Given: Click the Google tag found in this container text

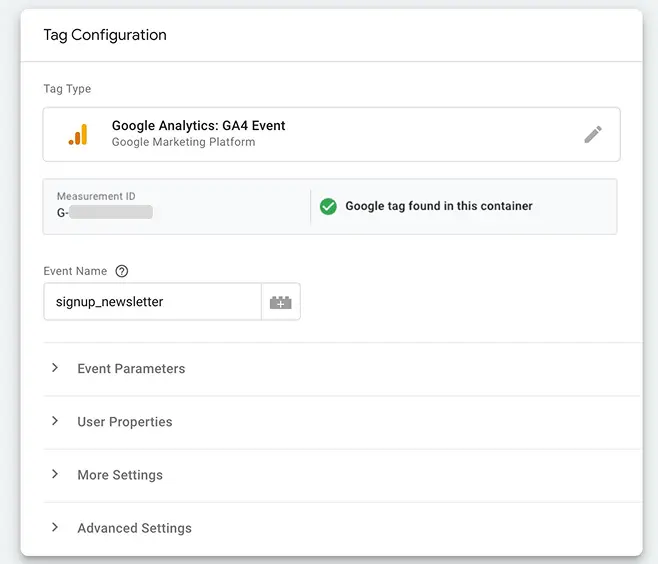Looking at the screenshot, I should pos(439,206).
